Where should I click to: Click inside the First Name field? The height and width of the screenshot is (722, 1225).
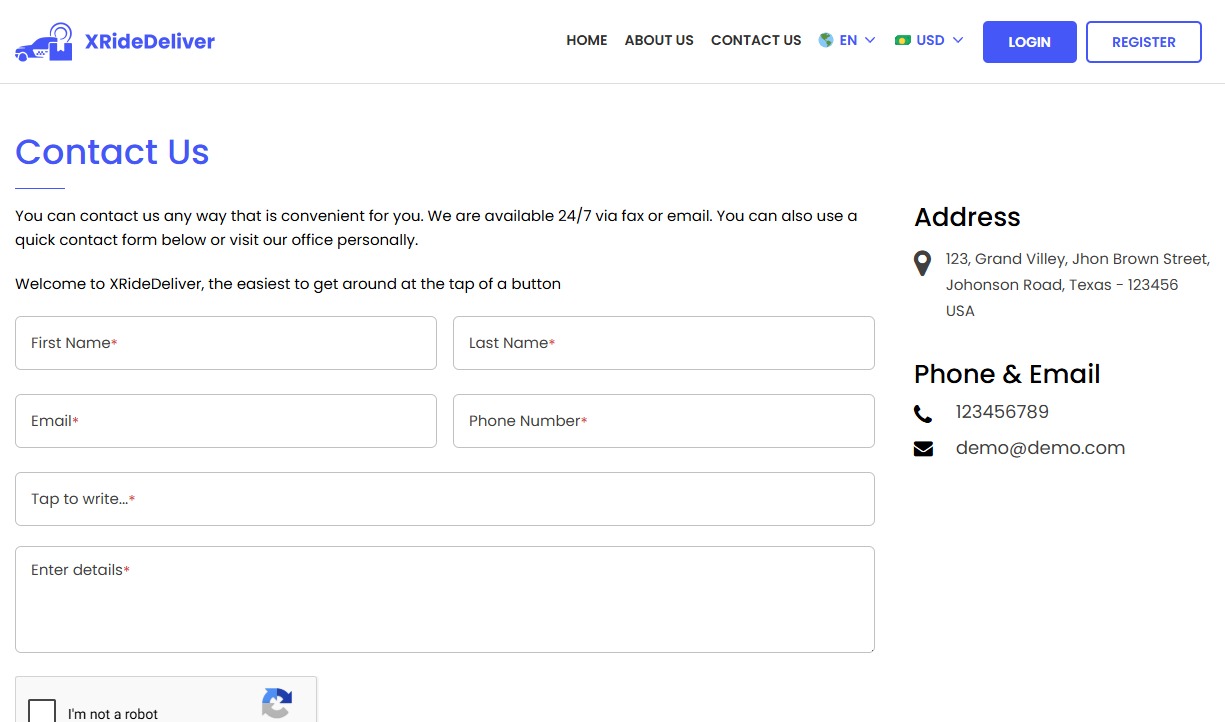pyautogui.click(x=225, y=342)
